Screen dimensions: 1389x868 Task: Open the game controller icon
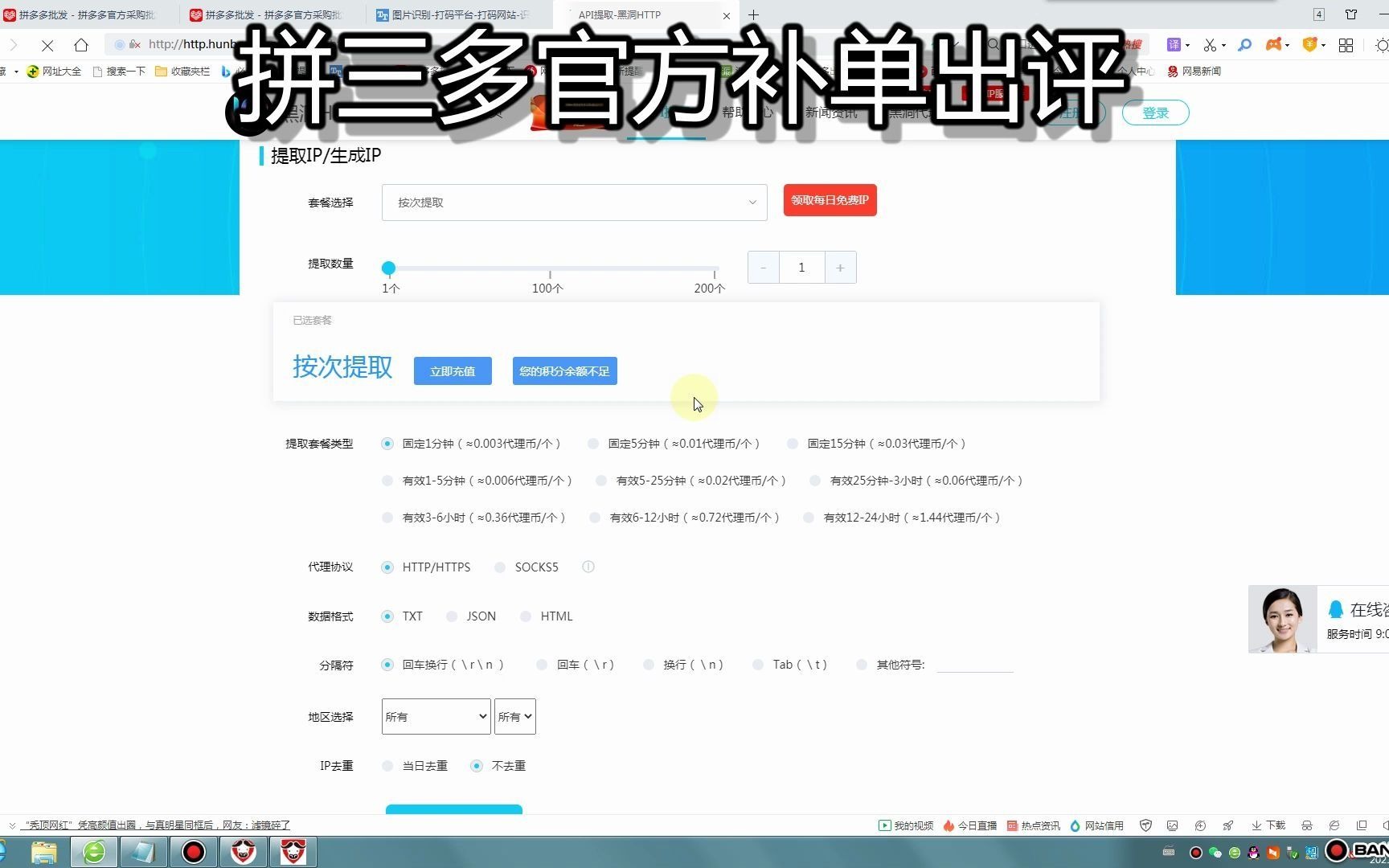(1273, 45)
